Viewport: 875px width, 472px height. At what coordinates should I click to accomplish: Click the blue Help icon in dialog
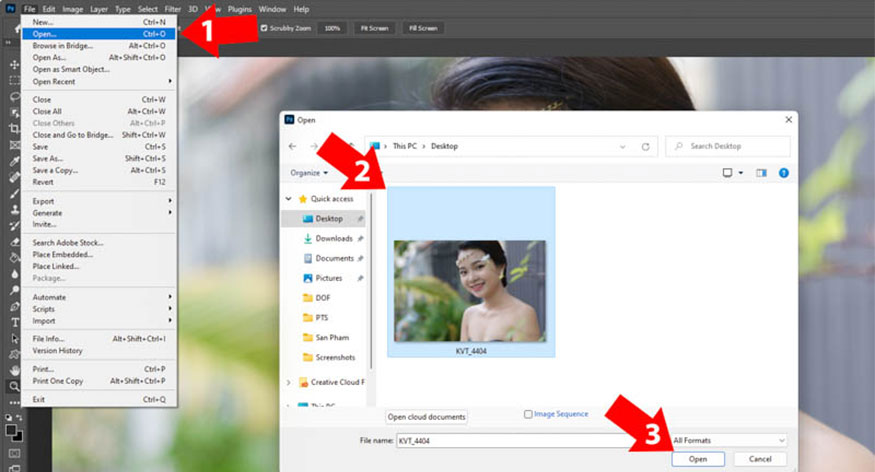783,172
